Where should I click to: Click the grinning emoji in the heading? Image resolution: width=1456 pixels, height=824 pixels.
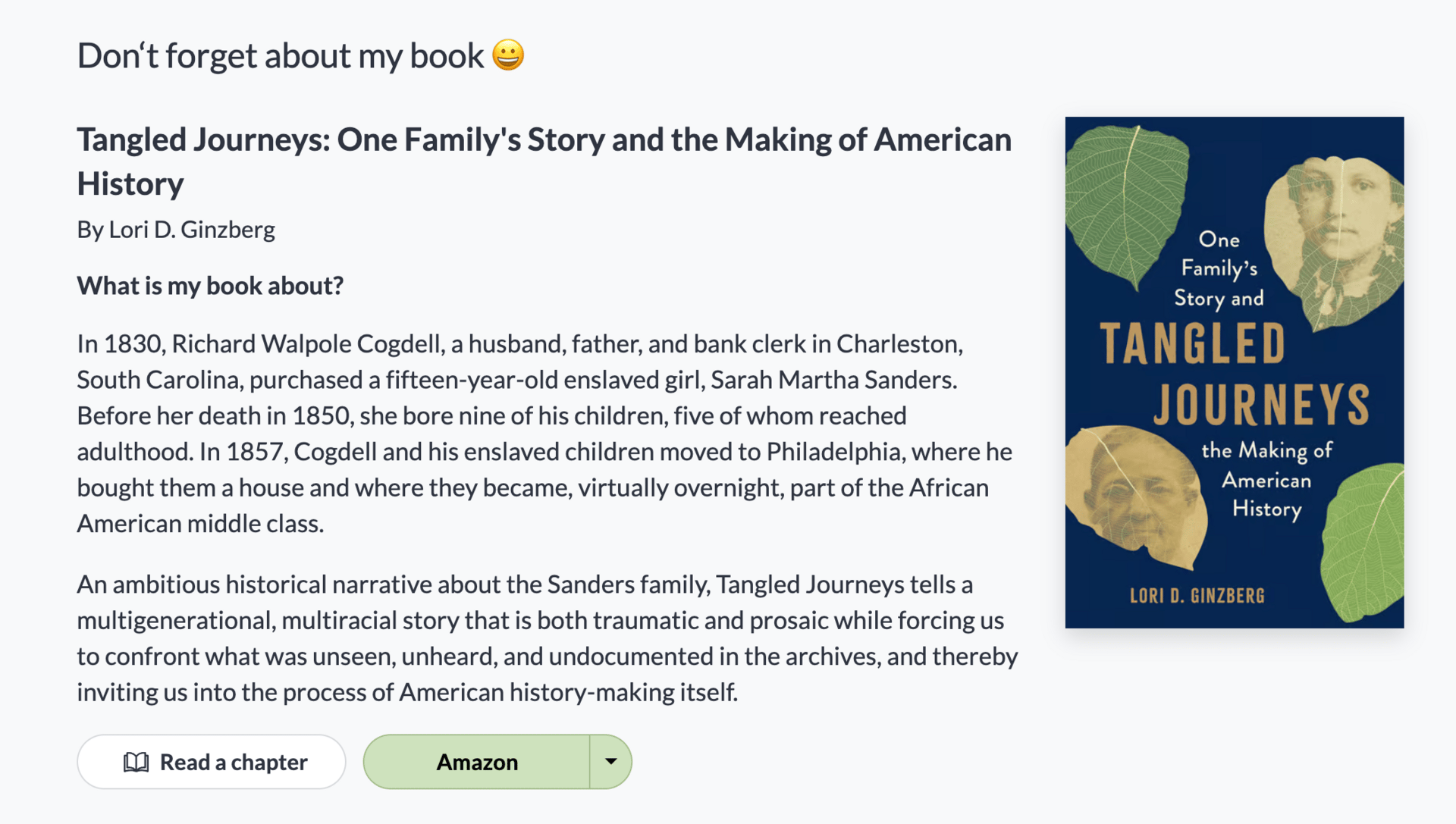(x=508, y=55)
